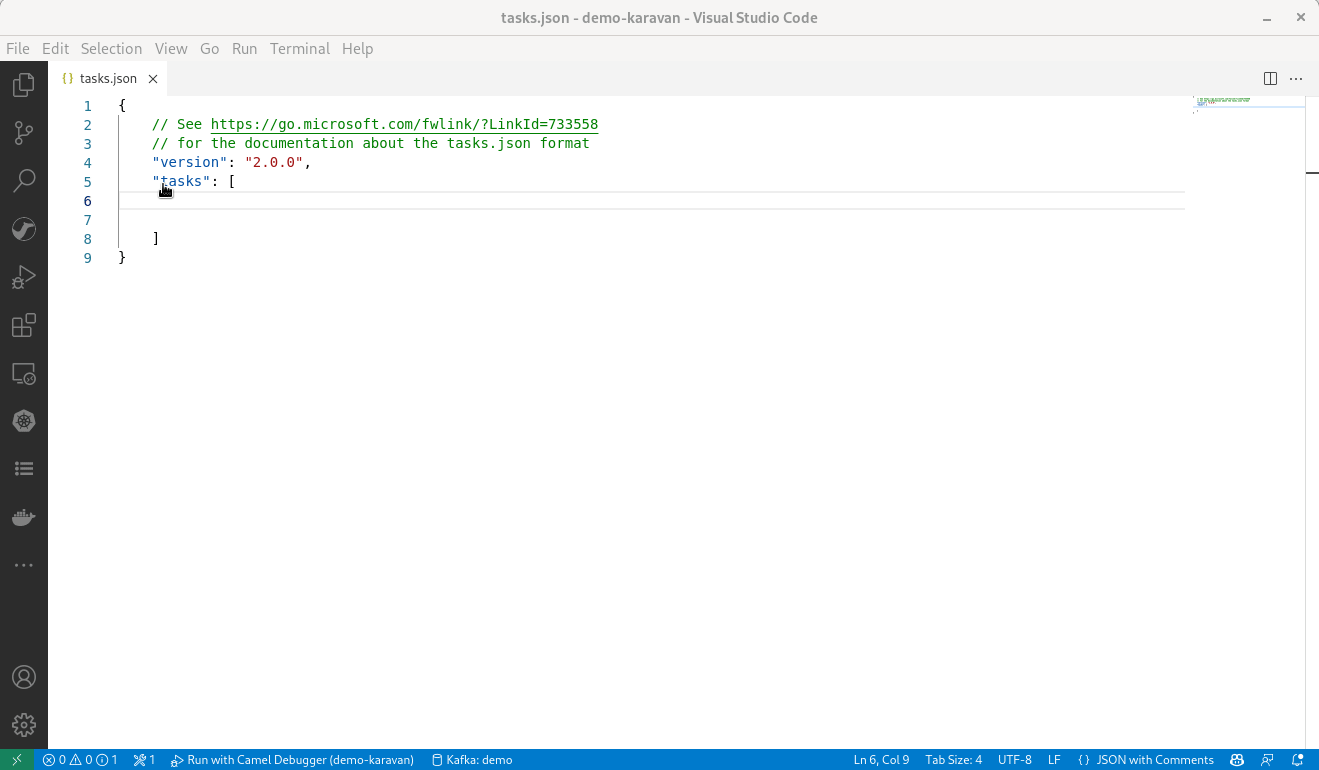Open the notifications bell
Viewport: 1319px width, 770px height.
pos(1297,759)
